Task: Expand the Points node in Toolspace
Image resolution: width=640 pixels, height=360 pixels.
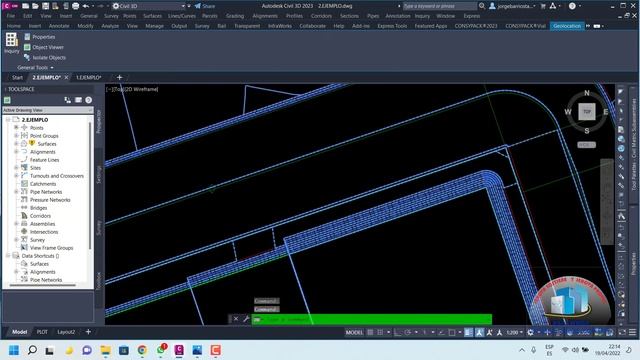Action: 16,128
